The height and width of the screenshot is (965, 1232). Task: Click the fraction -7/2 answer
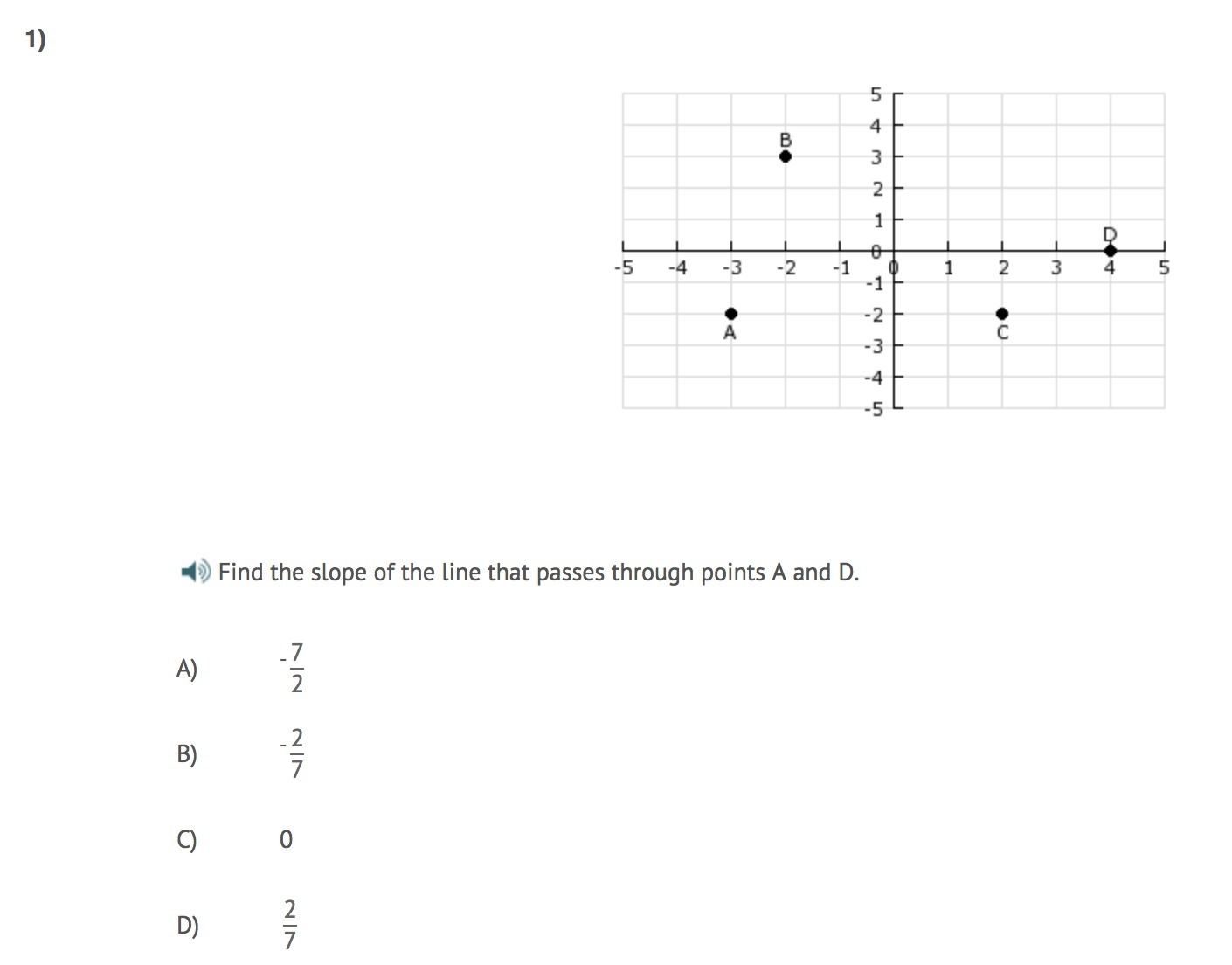294,669
